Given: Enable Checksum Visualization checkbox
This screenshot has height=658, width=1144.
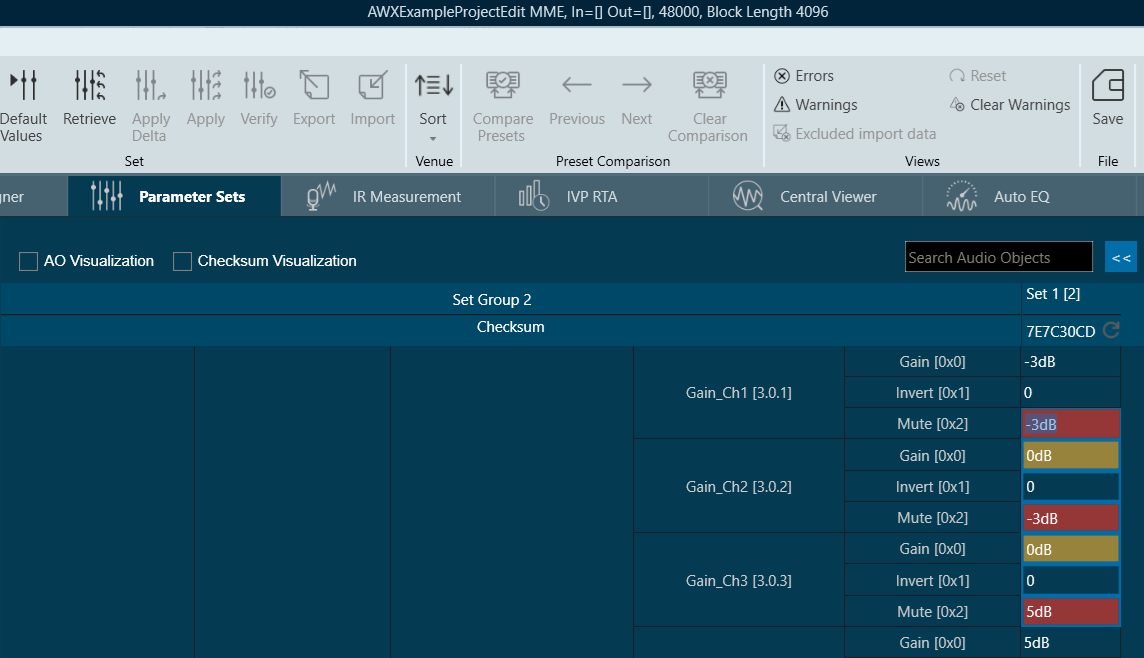Looking at the screenshot, I should 182,261.
